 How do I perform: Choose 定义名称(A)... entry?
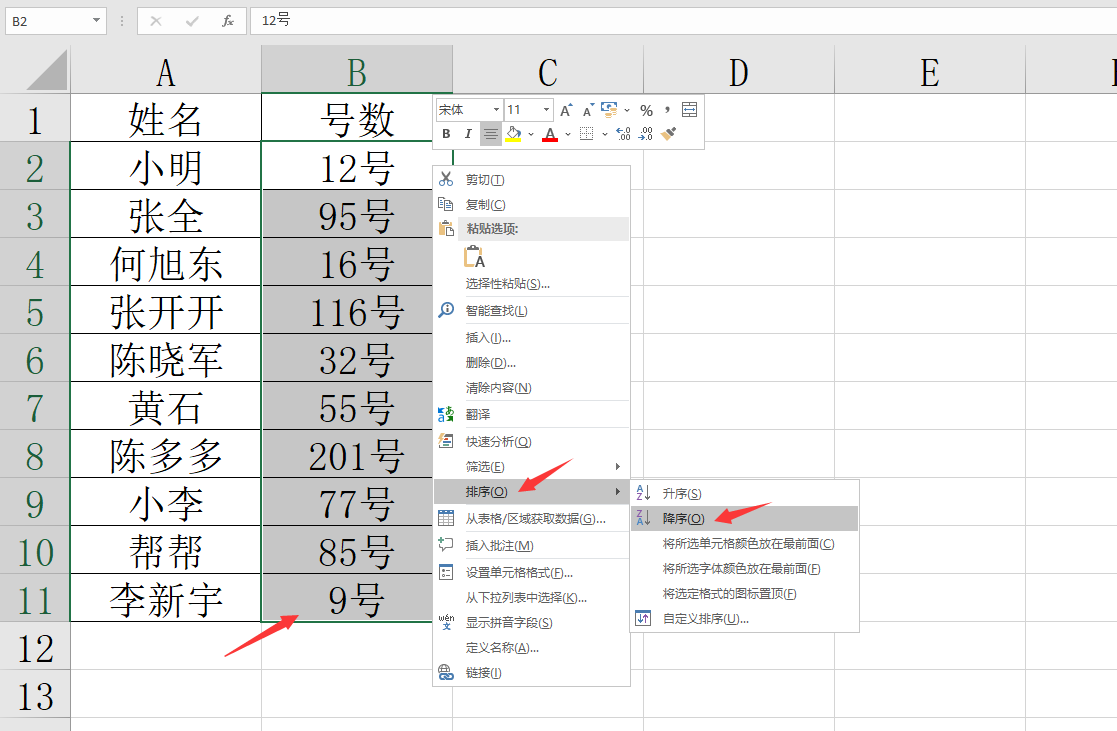pos(531,648)
